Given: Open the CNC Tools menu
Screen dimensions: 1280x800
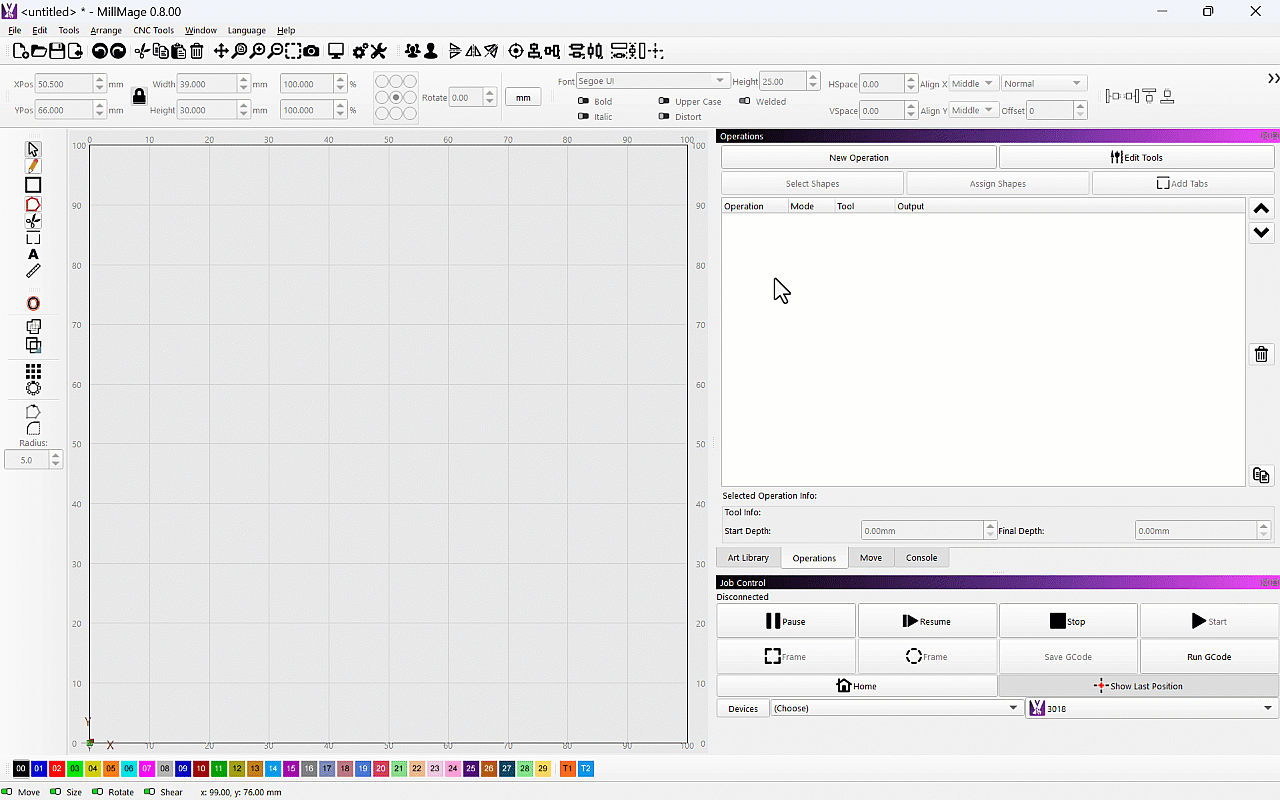Looking at the screenshot, I should click(x=153, y=30).
